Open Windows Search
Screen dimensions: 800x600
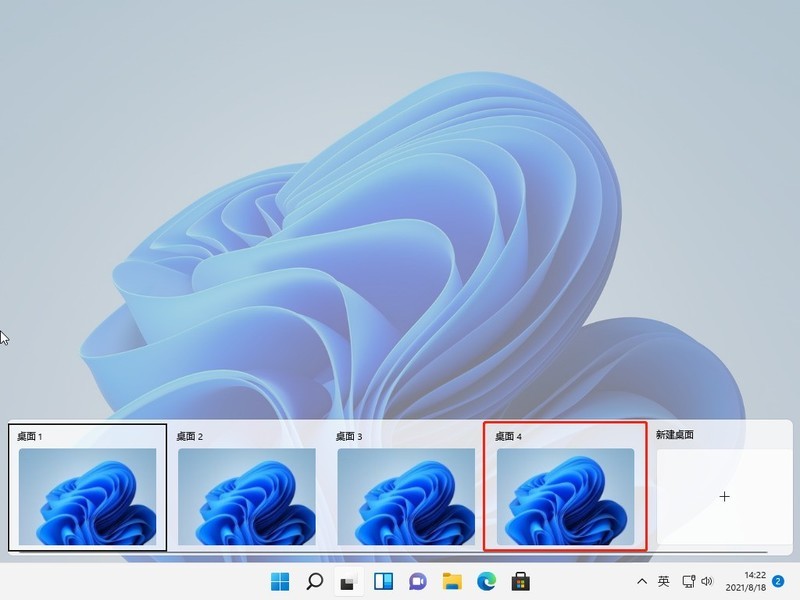coord(312,582)
